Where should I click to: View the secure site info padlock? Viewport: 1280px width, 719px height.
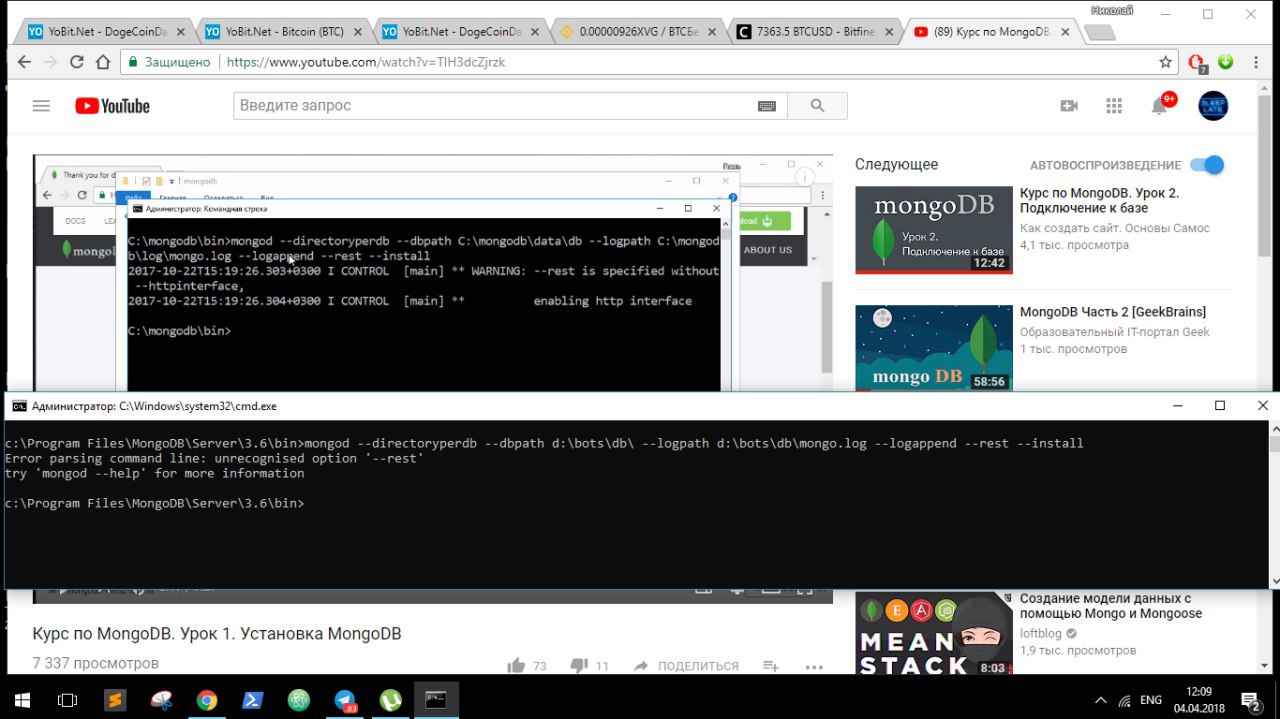[x=131, y=62]
